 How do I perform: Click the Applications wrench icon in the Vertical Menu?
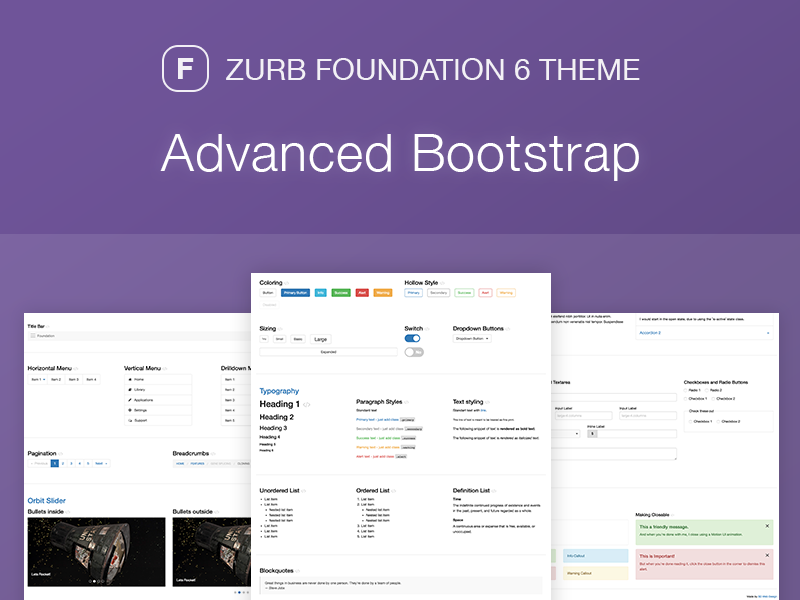coord(130,400)
